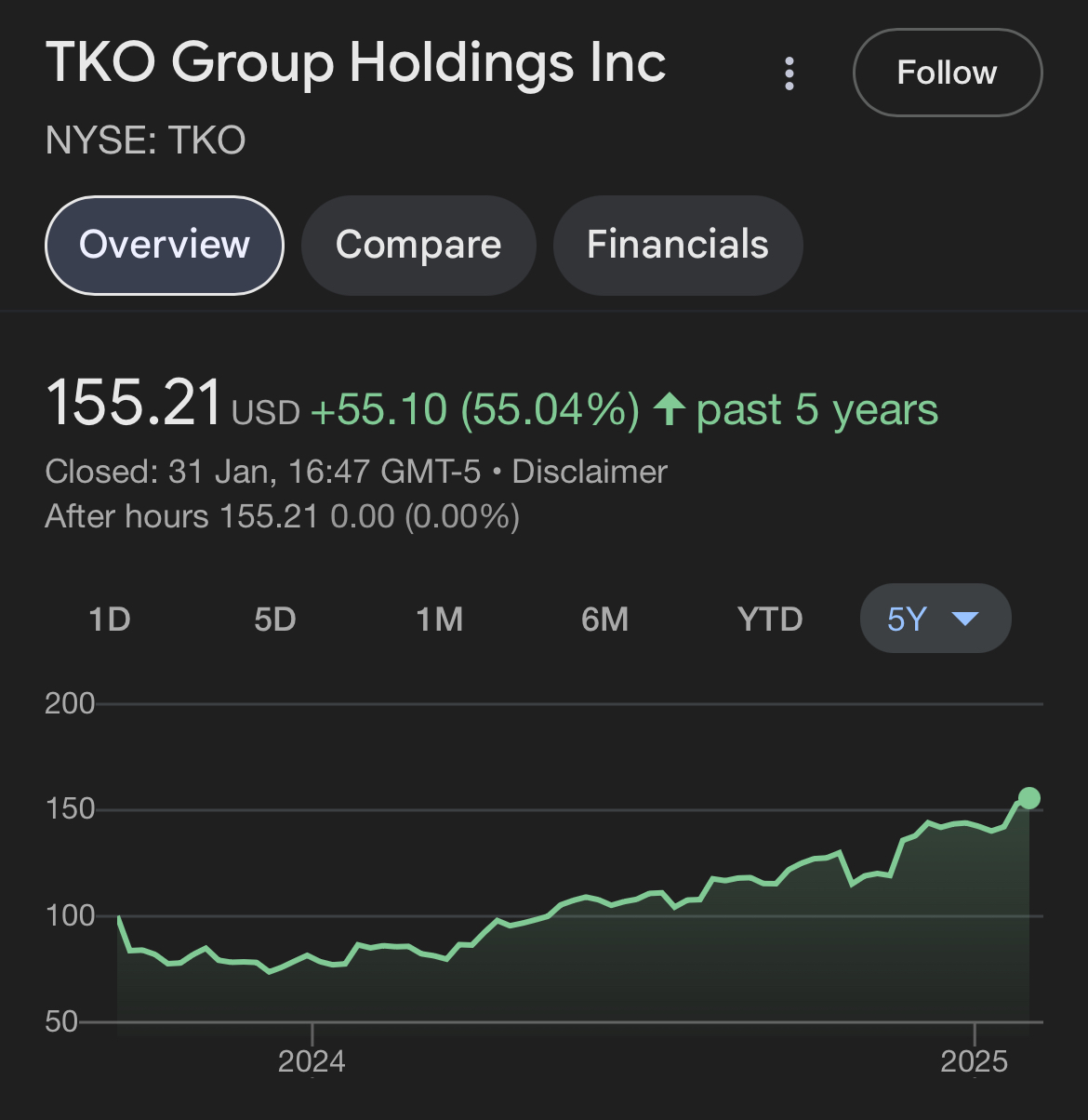Follow TKO Group Holdings stock
Screen dimensions: 1088x1120
(947, 73)
